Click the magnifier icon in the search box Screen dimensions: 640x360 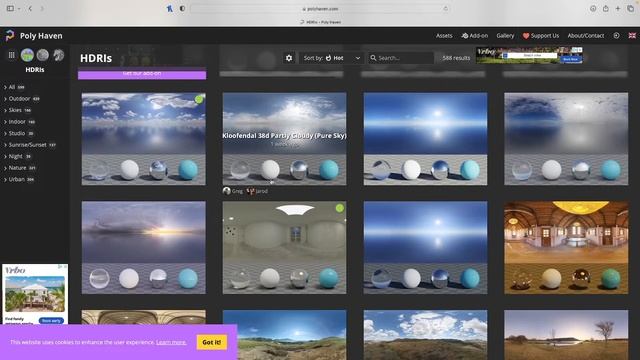[373, 58]
